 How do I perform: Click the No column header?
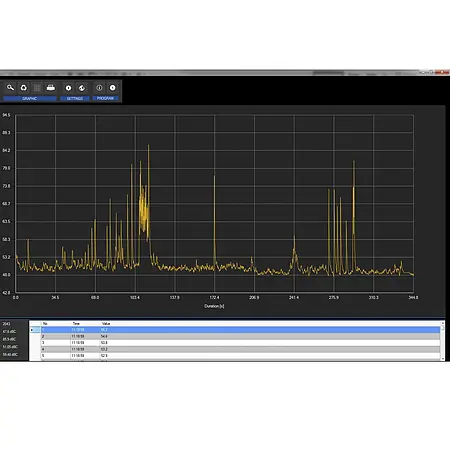coord(45,324)
